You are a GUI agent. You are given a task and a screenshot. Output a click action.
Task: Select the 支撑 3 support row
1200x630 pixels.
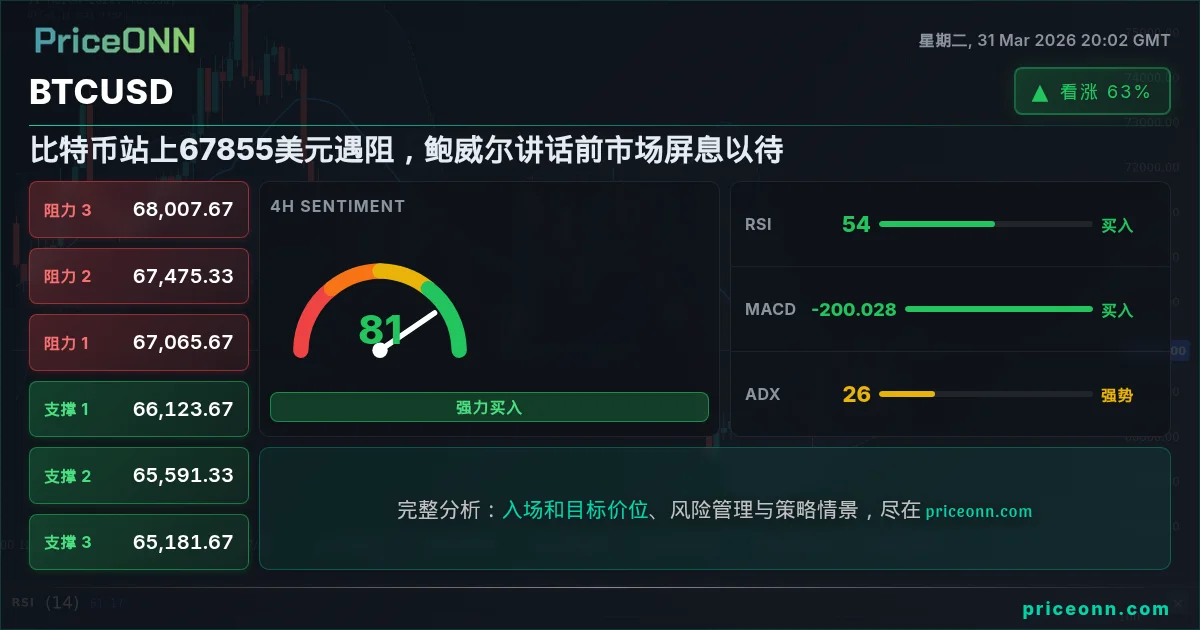click(139, 542)
